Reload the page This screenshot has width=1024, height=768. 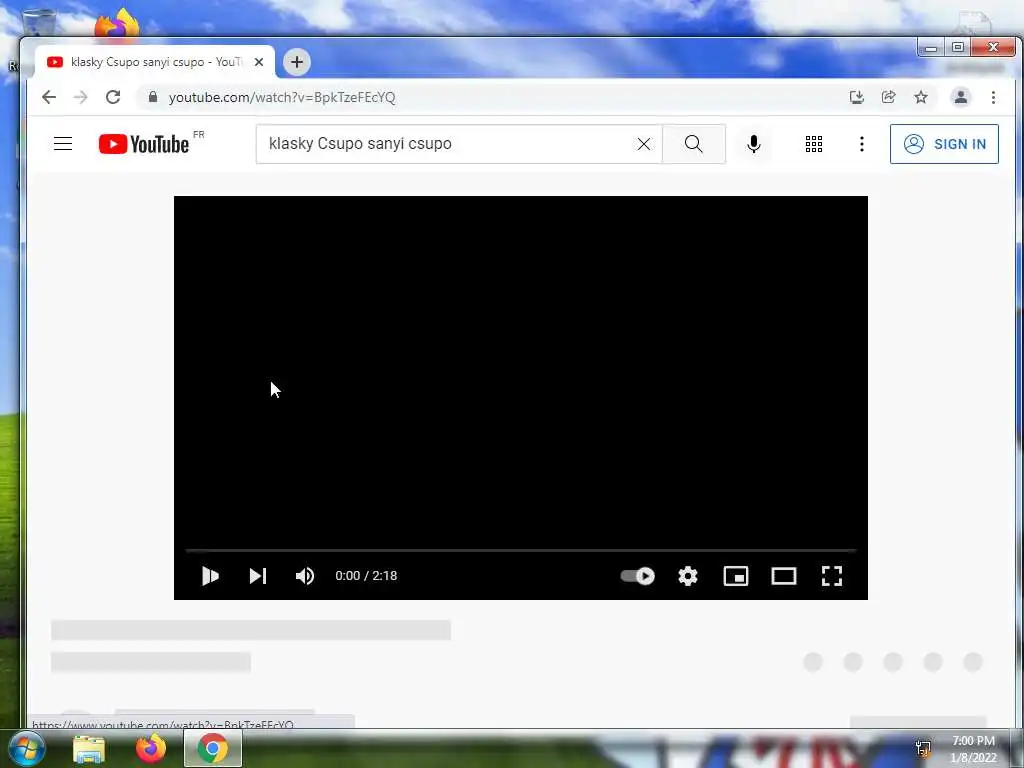[113, 97]
